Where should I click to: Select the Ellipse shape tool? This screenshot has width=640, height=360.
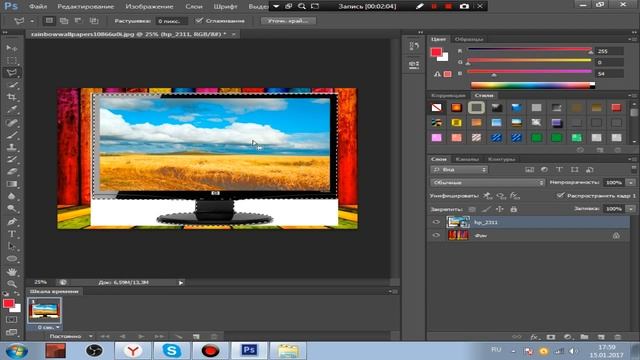[12, 258]
